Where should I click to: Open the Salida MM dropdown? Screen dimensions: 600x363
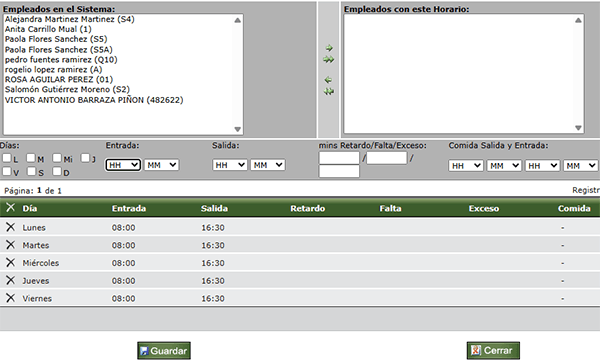(268, 165)
